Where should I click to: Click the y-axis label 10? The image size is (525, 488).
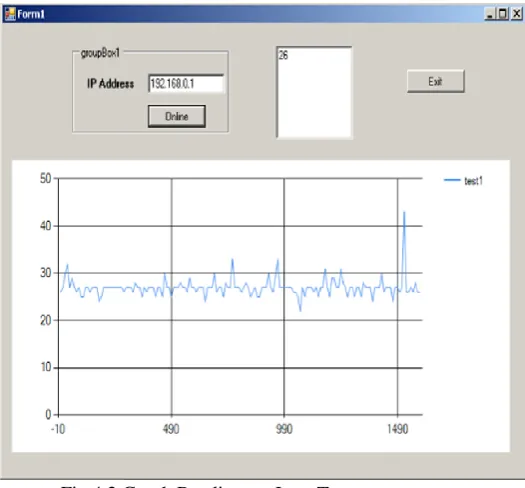click(46, 367)
